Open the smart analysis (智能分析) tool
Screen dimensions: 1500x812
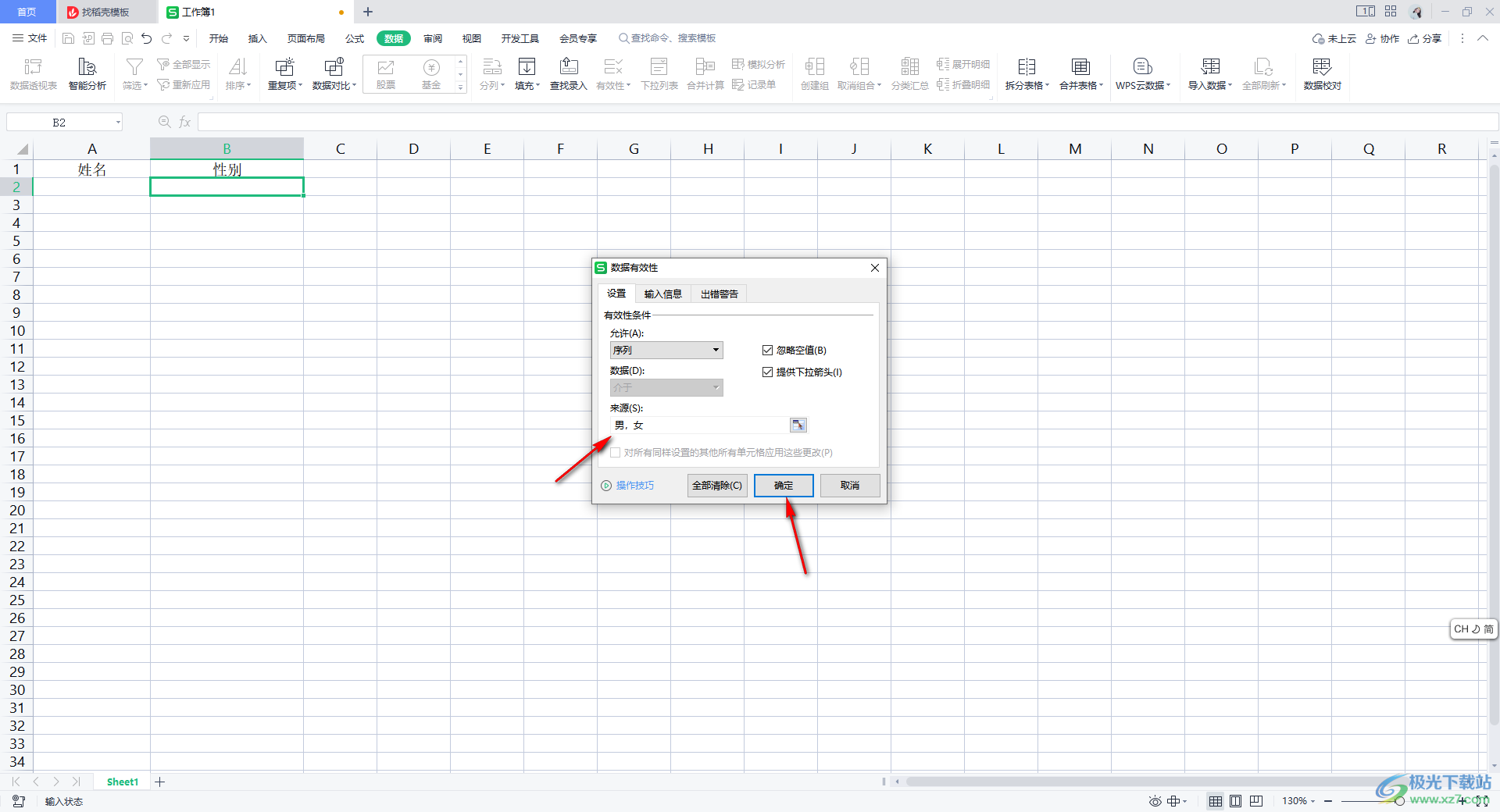point(87,75)
